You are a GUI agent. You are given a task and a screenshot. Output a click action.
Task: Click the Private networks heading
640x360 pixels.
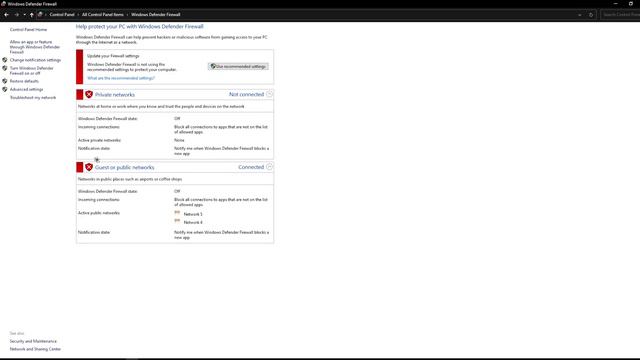(115, 95)
